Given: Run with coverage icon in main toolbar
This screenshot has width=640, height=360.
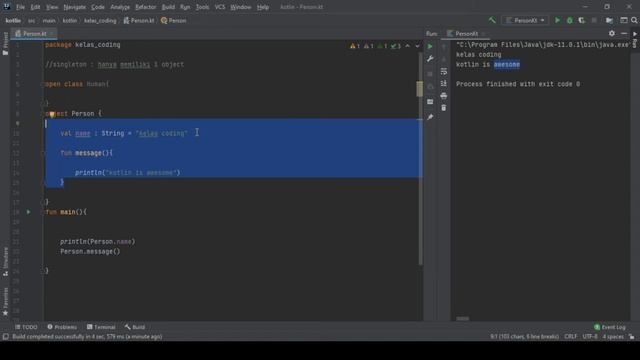Looking at the screenshot, I should (x=582, y=20).
